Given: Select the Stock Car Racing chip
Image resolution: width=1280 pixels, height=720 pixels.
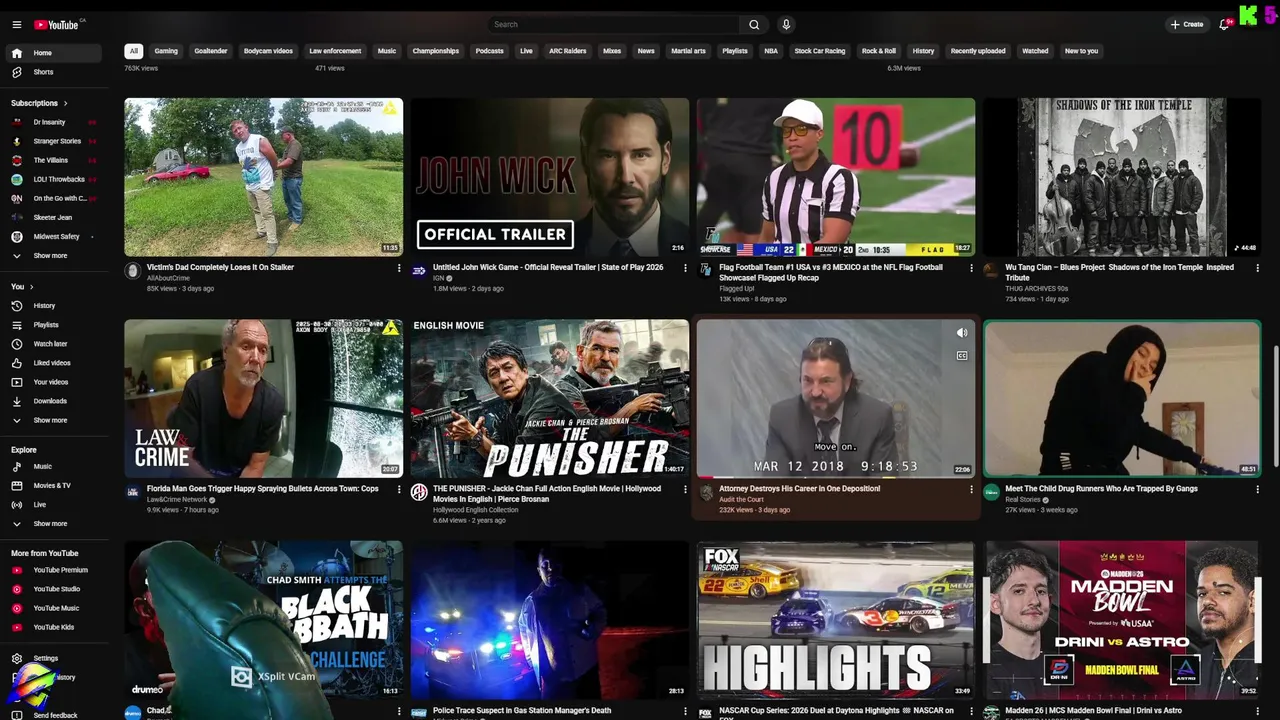Looking at the screenshot, I should [820, 51].
